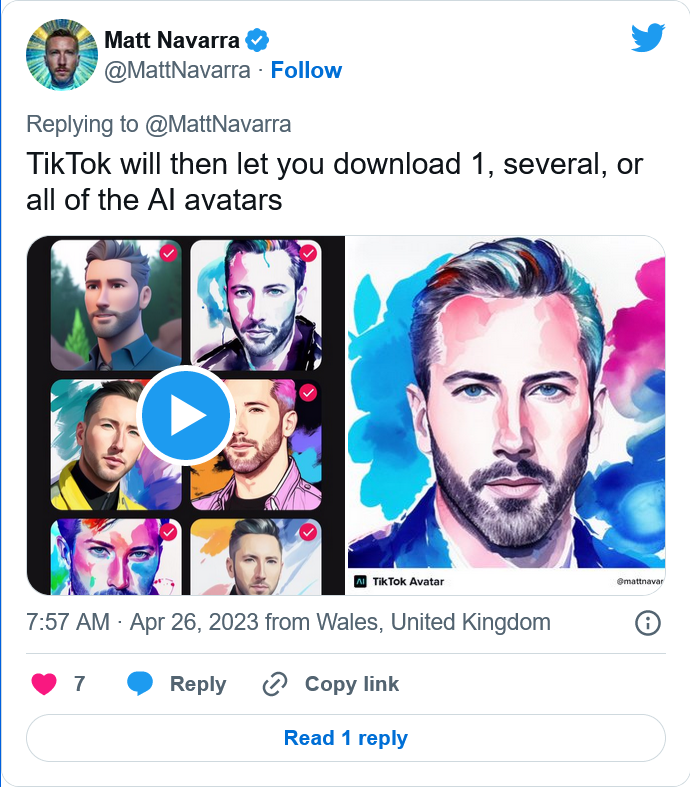Click the AI TikTok Avatar badge

399,581
